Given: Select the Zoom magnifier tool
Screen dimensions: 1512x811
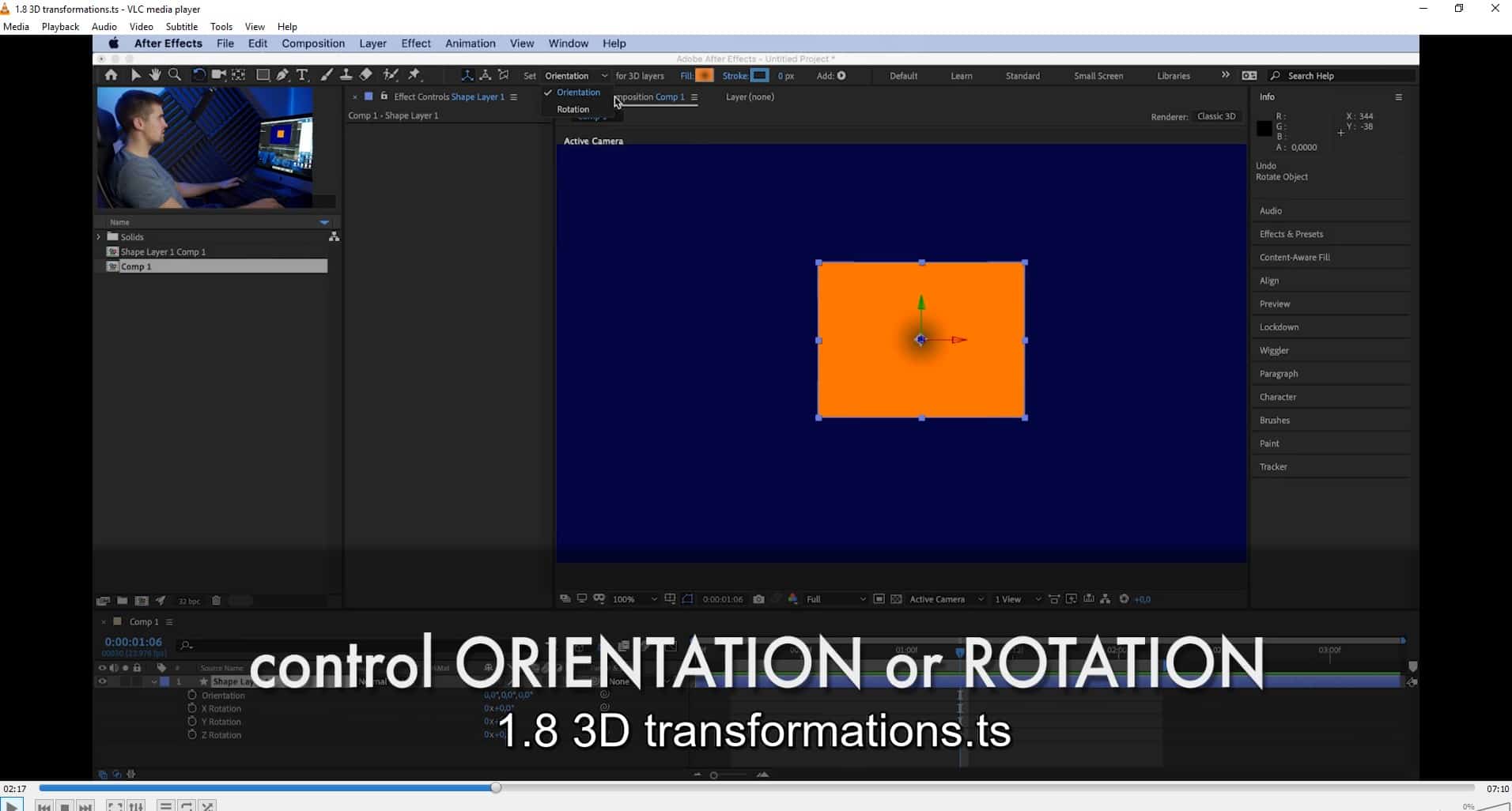Looking at the screenshot, I should point(175,75).
